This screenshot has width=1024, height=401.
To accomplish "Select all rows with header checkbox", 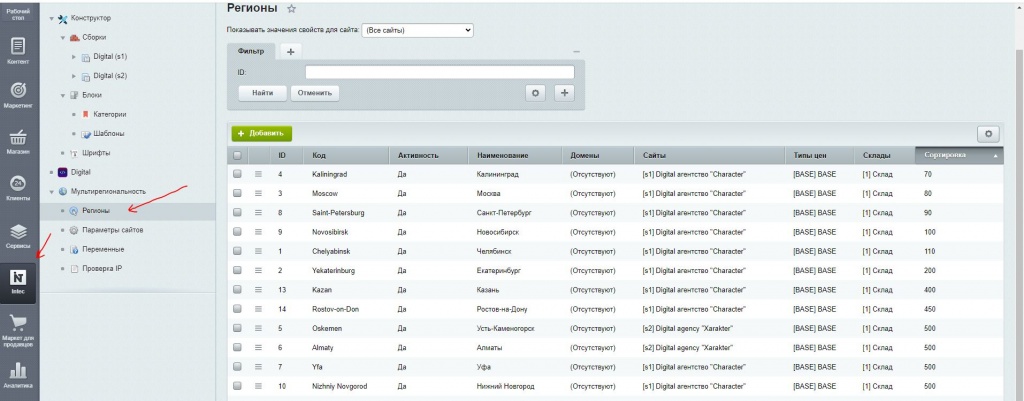I will 237,155.
